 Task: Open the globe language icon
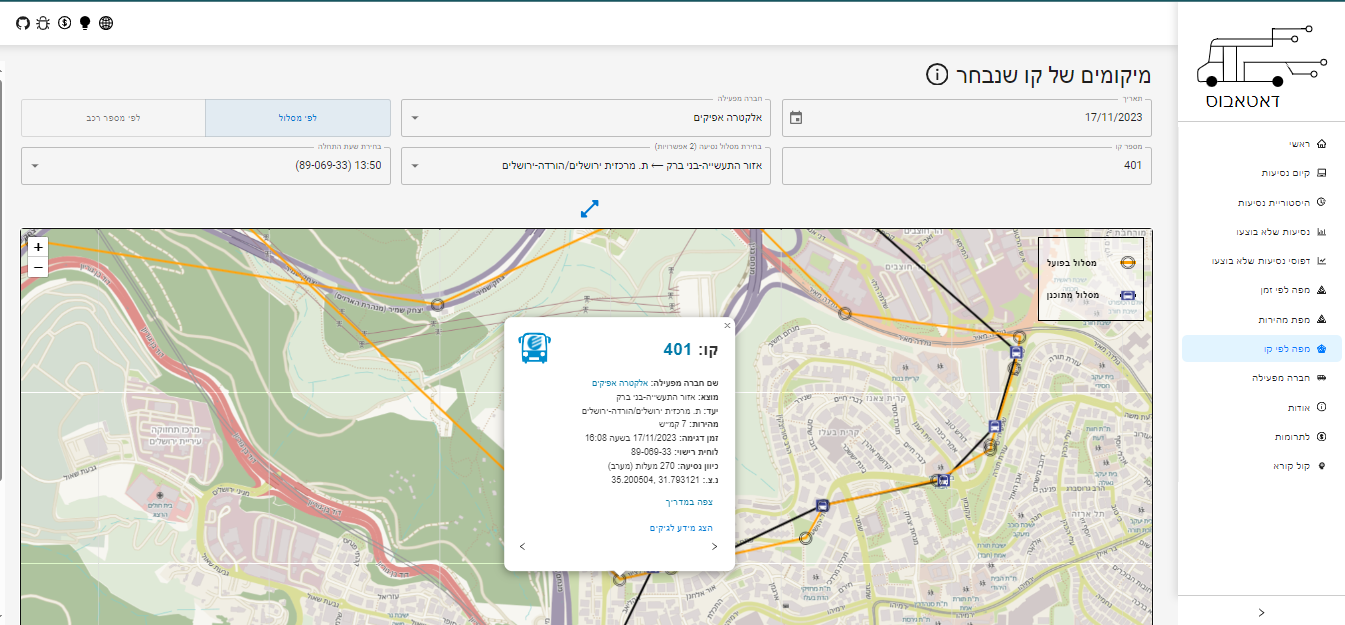[x=106, y=22]
